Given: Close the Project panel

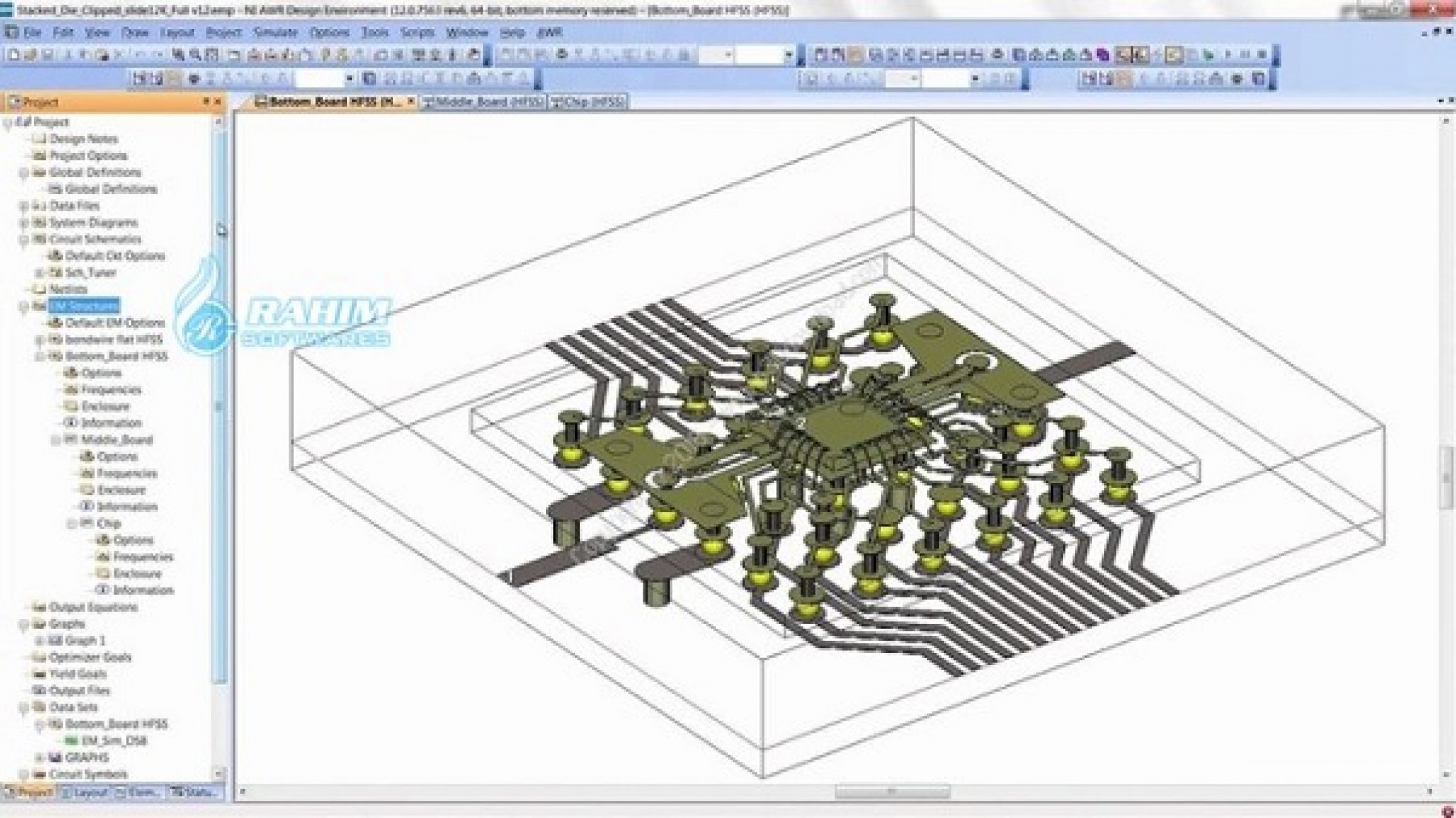Looking at the screenshot, I should pos(218,102).
